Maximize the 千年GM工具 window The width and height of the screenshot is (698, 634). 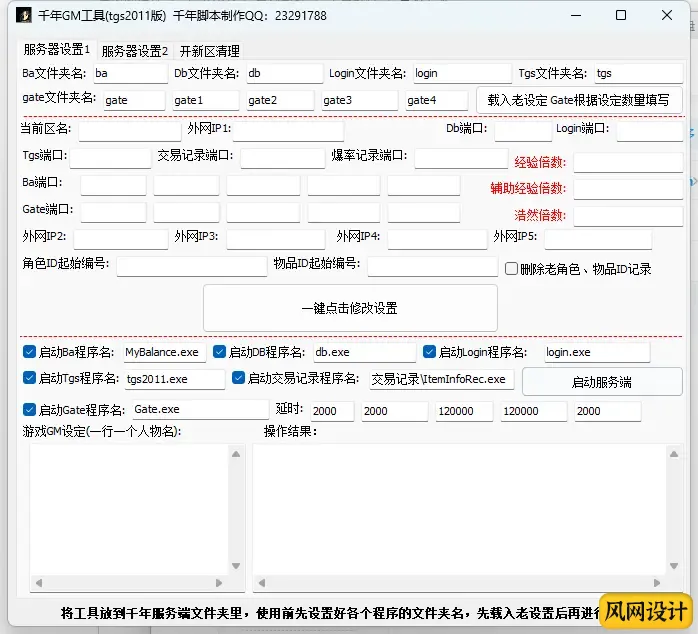tap(621, 15)
